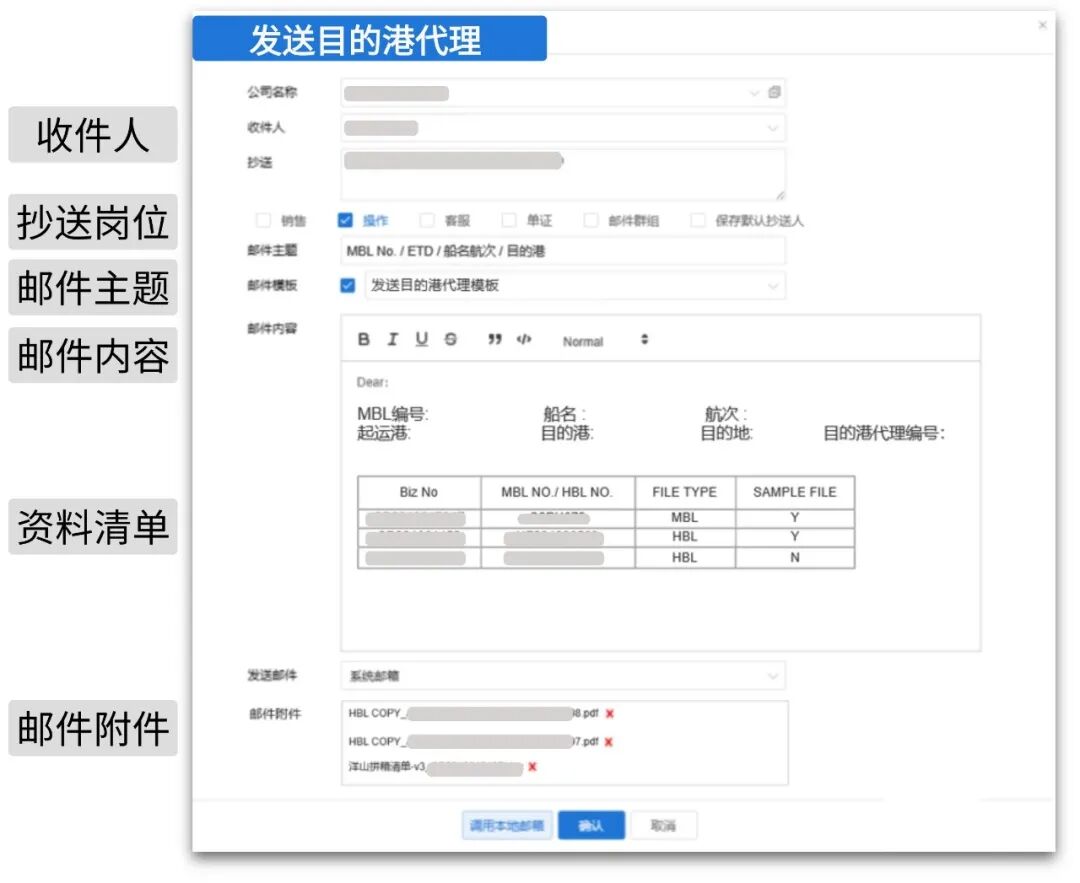Uncheck the 操作 checkbox

(x=347, y=220)
